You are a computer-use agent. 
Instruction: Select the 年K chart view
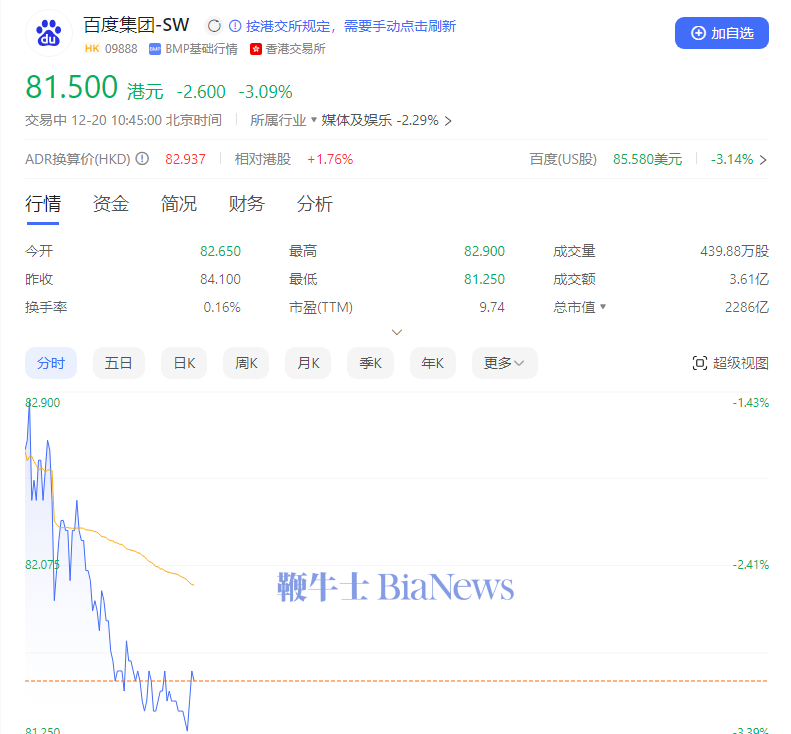[x=433, y=363]
